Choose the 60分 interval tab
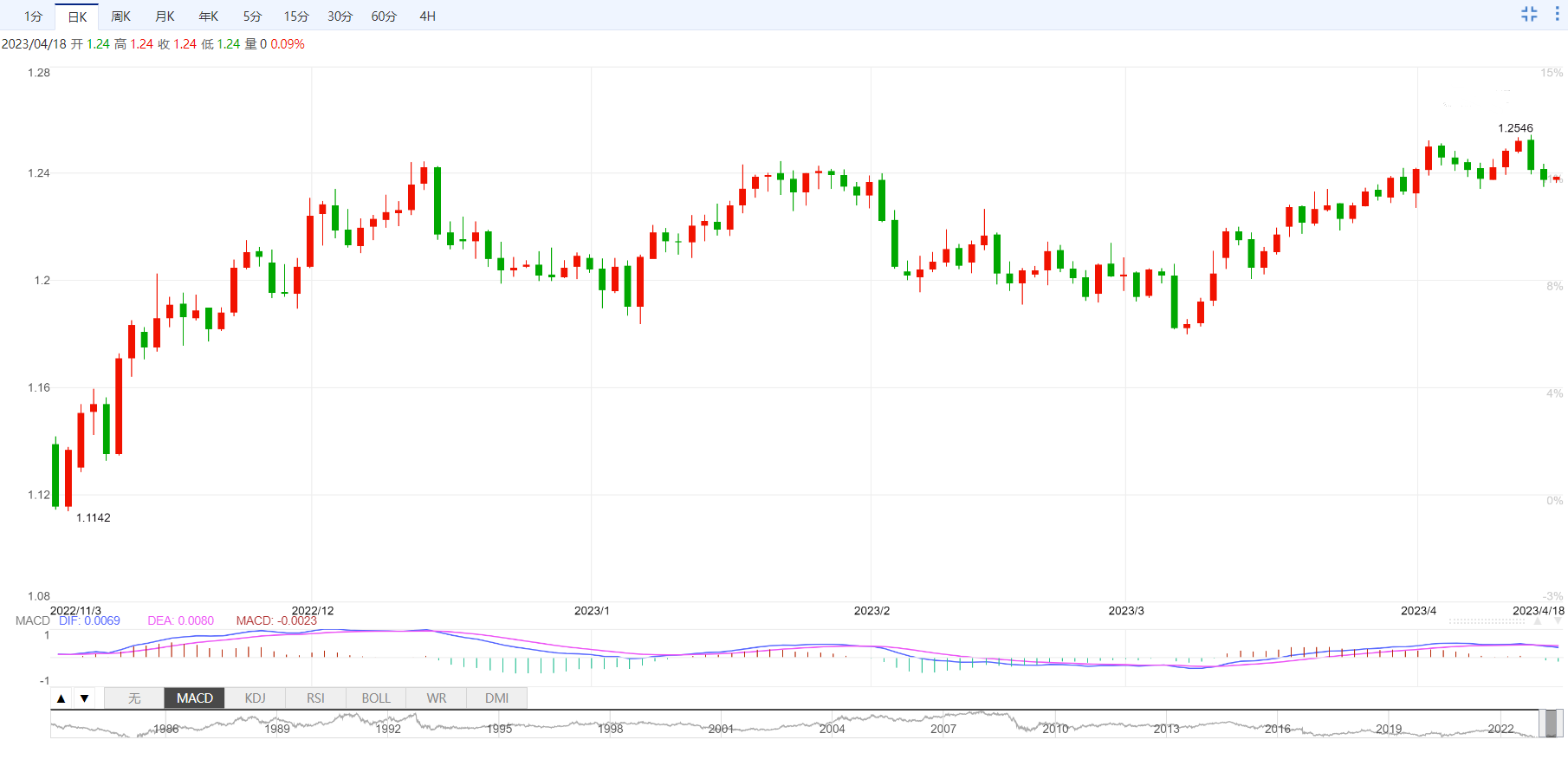This screenshot has height=766, width=1568. click(x=384, y=16)
